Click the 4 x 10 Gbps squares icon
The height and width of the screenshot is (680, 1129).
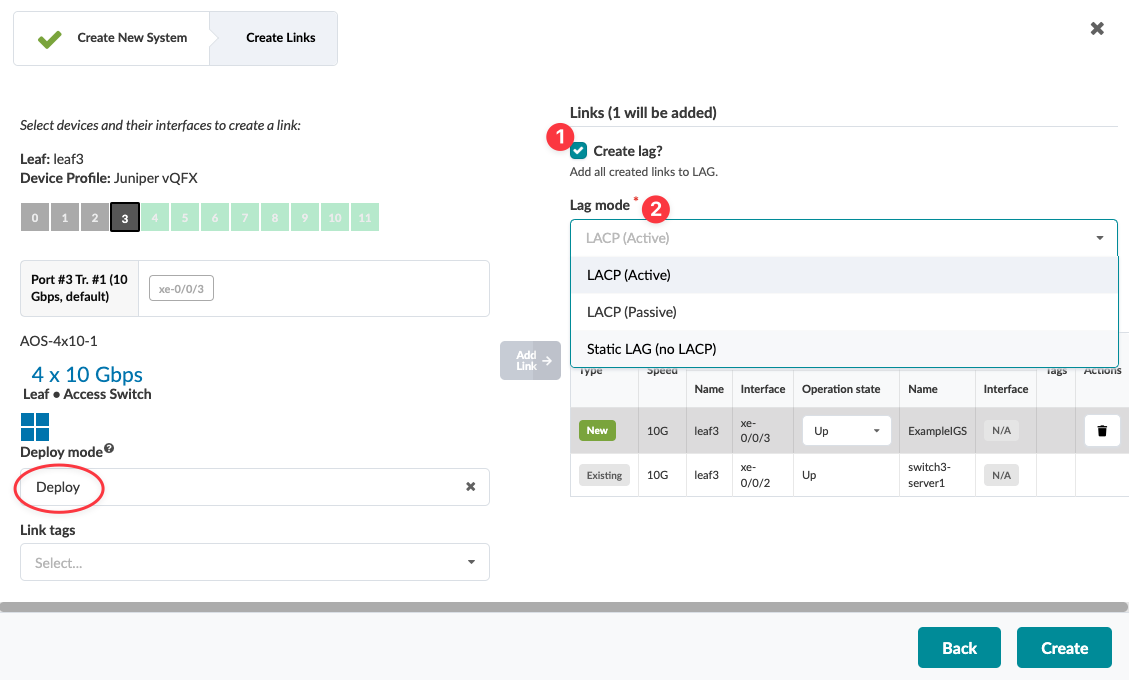[x=34, y=427]
